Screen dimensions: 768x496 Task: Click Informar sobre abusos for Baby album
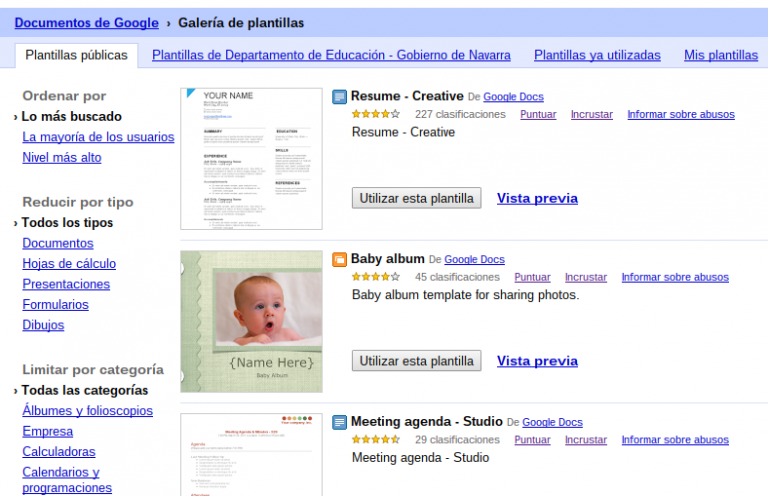tap(675, 277)
